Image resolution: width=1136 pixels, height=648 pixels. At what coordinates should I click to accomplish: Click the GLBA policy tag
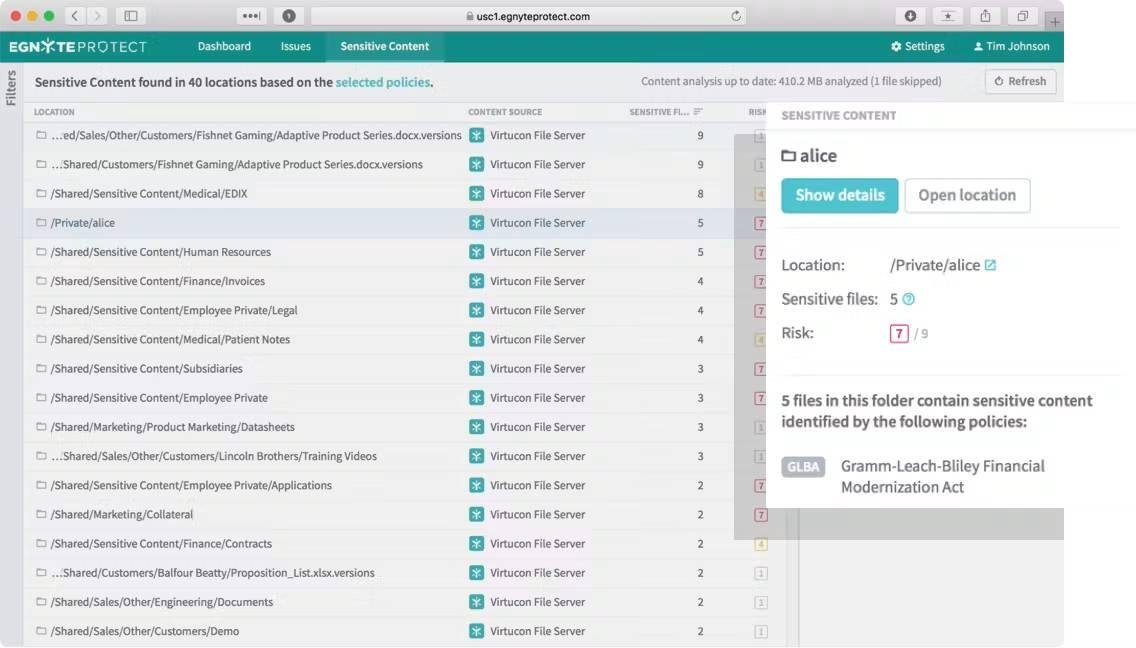pos(803,467)
